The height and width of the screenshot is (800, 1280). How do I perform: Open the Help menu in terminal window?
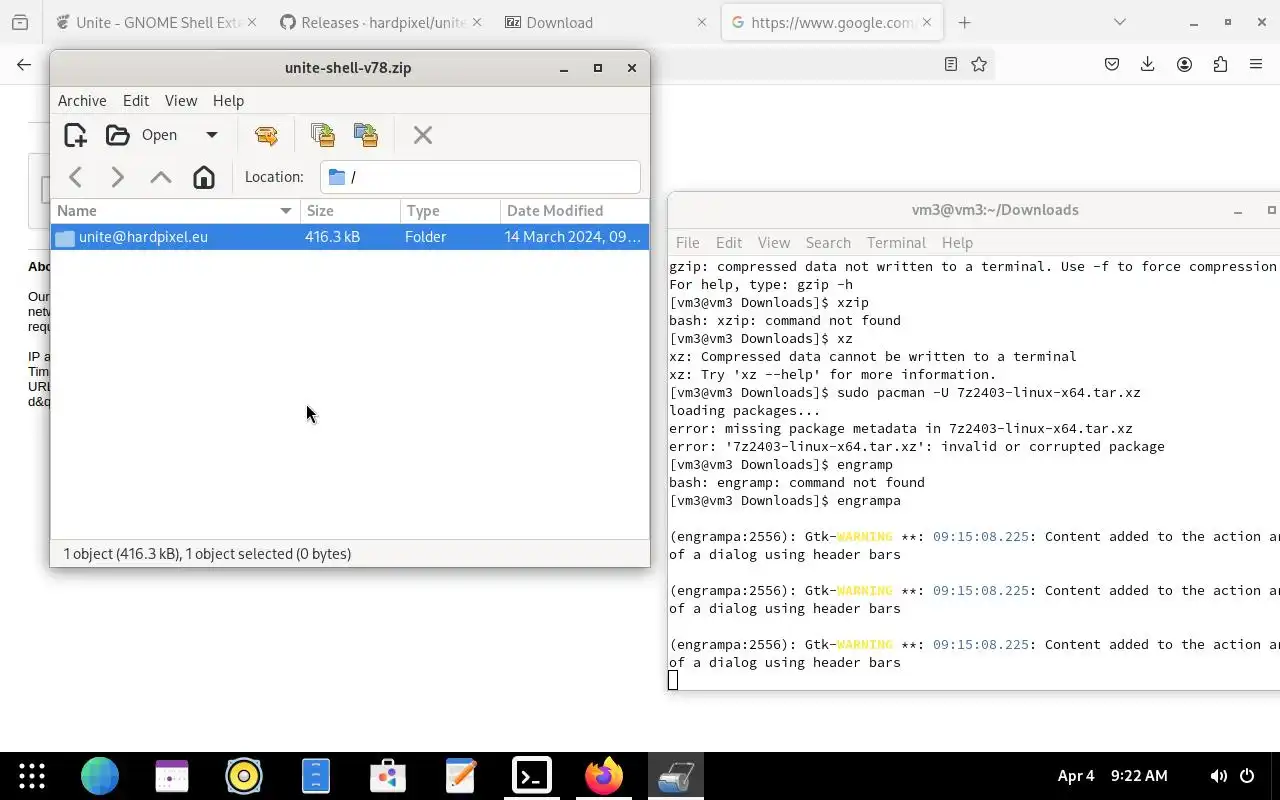pos(957,243)
